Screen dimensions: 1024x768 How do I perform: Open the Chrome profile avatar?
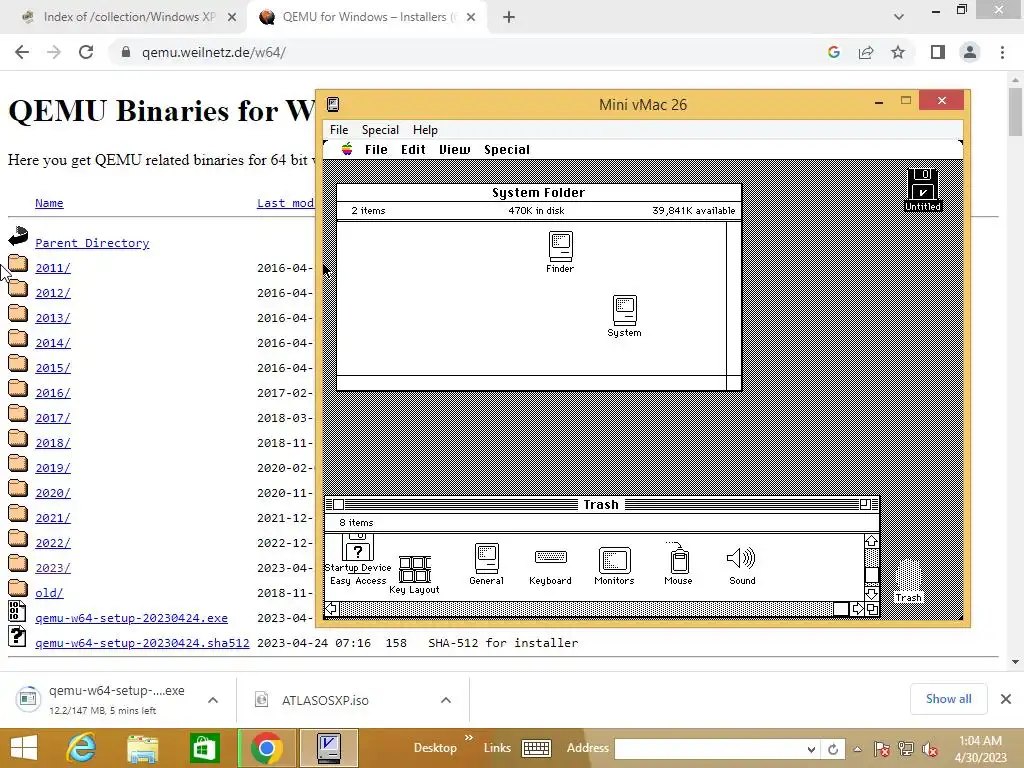[x=970, y=52]
